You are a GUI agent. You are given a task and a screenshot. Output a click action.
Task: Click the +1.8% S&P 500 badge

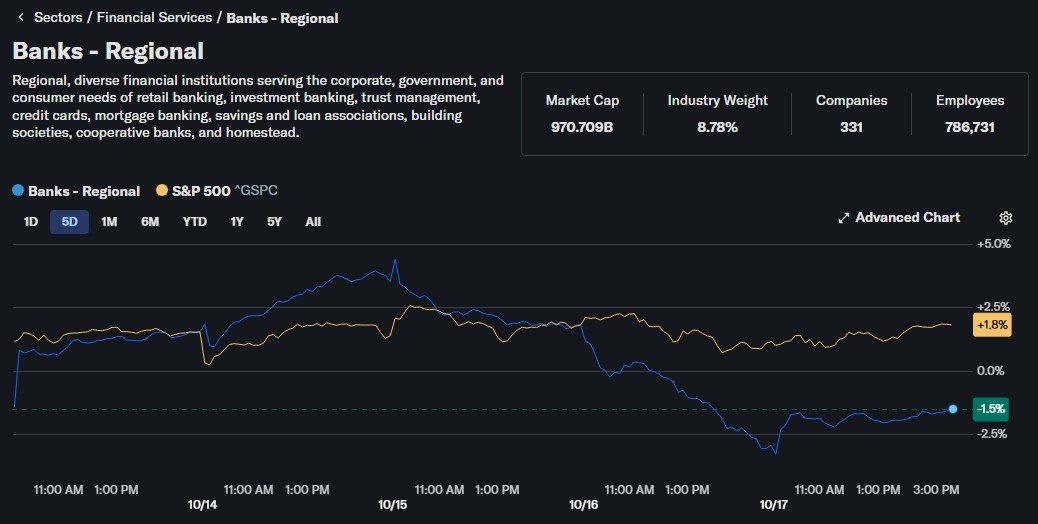pos(992,325)
